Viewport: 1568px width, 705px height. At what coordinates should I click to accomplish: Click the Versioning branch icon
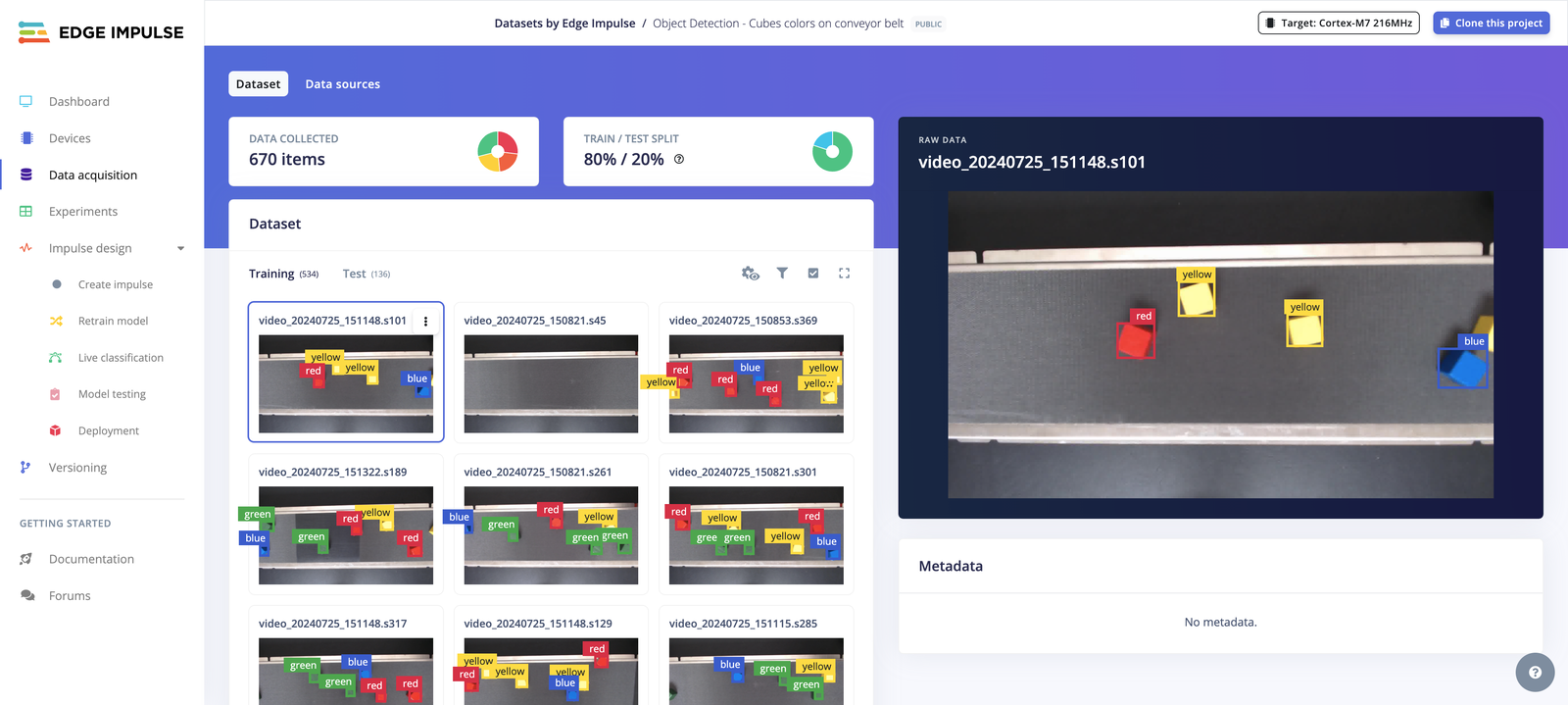[x=25, y=468]
